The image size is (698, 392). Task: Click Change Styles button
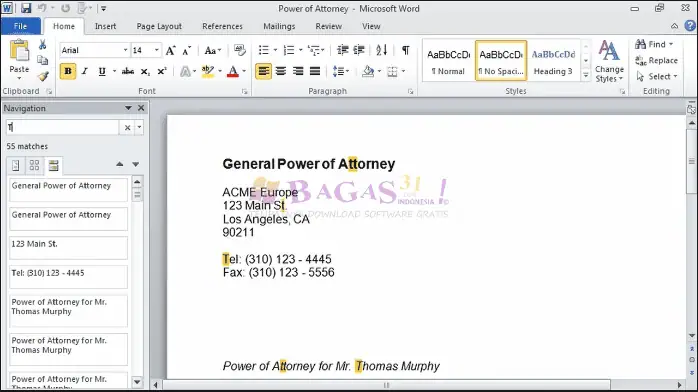click(x=609, y=61)
